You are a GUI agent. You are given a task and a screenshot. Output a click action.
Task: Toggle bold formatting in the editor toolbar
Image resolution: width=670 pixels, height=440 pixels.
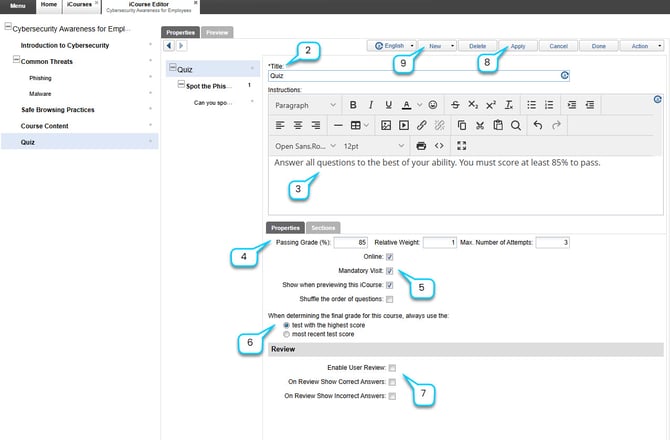click(353, 105)
